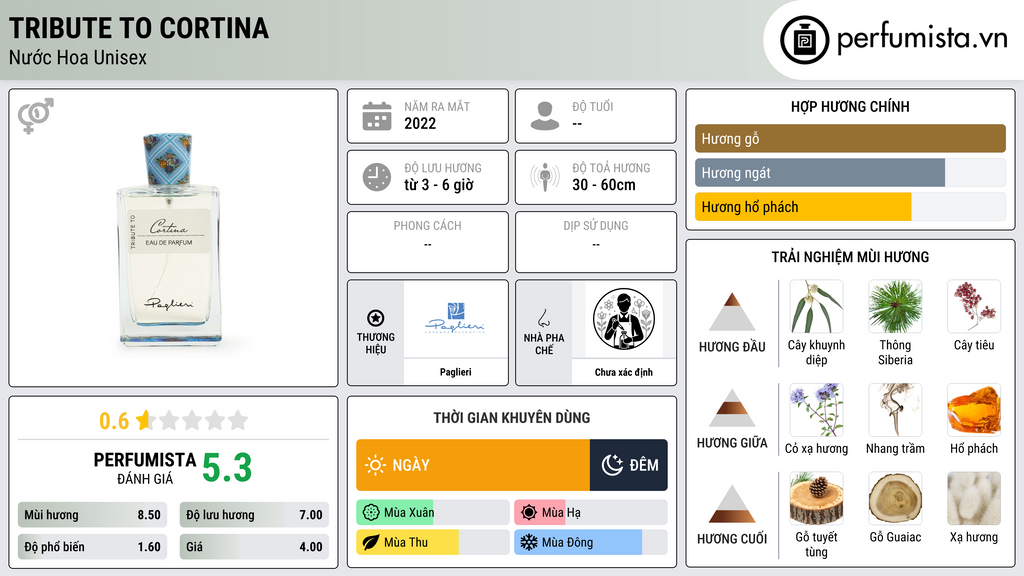
Task: Click the unisex gender symbol icon
Action: pyautogui.click(x=36, y=116)
